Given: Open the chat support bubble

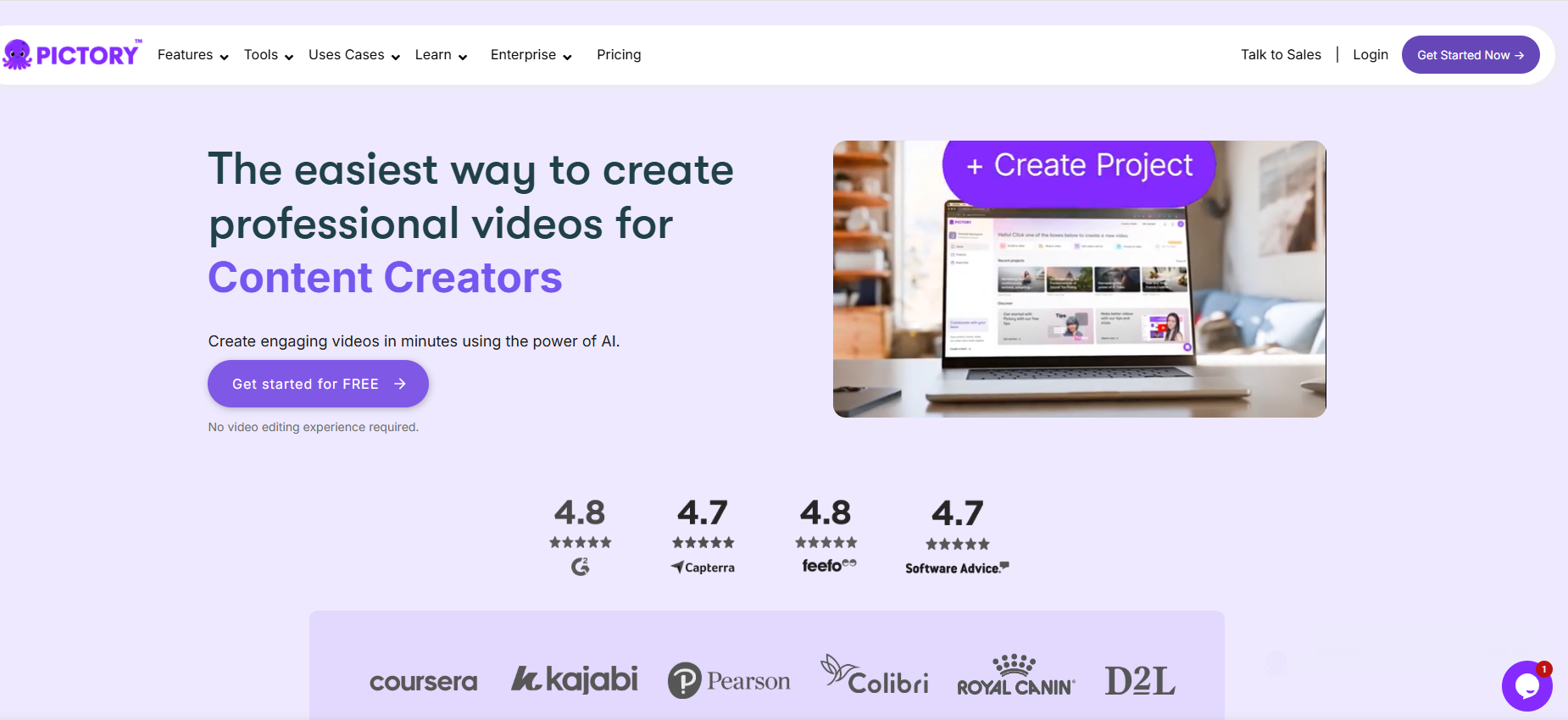Looking at the screenshot, I should pos(1526,686).
